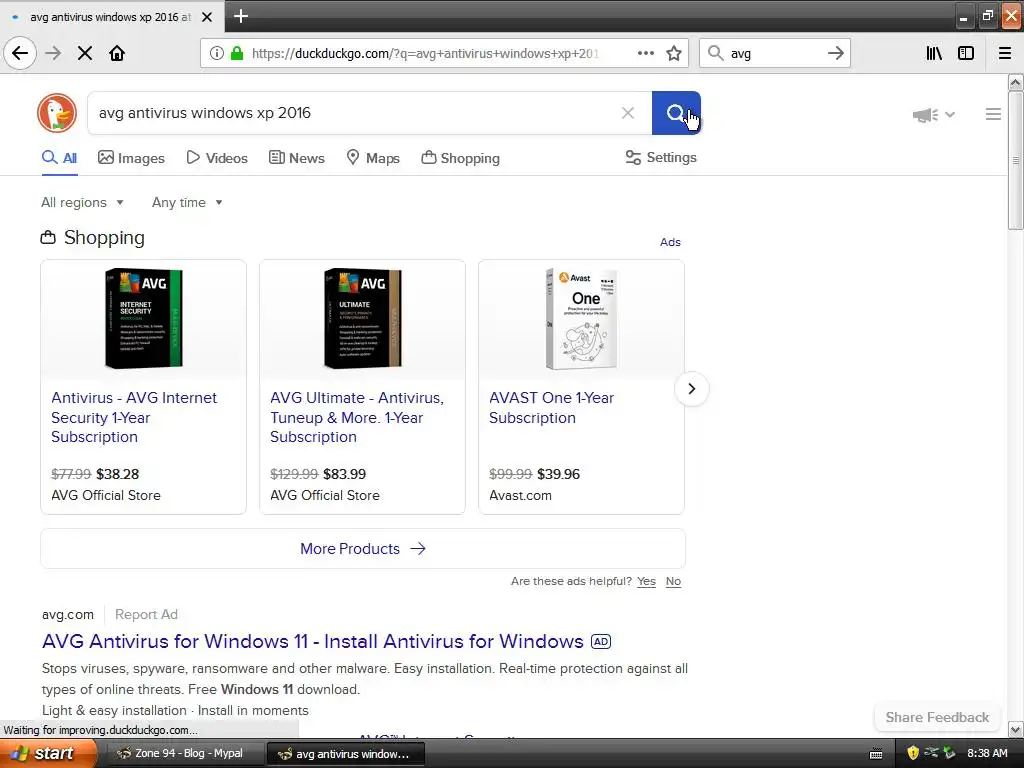Viewport: 1024px width, 768px height.
Task: Open the browser hamburger menu
Action: pyautogui.click(x=1004, y=53)
